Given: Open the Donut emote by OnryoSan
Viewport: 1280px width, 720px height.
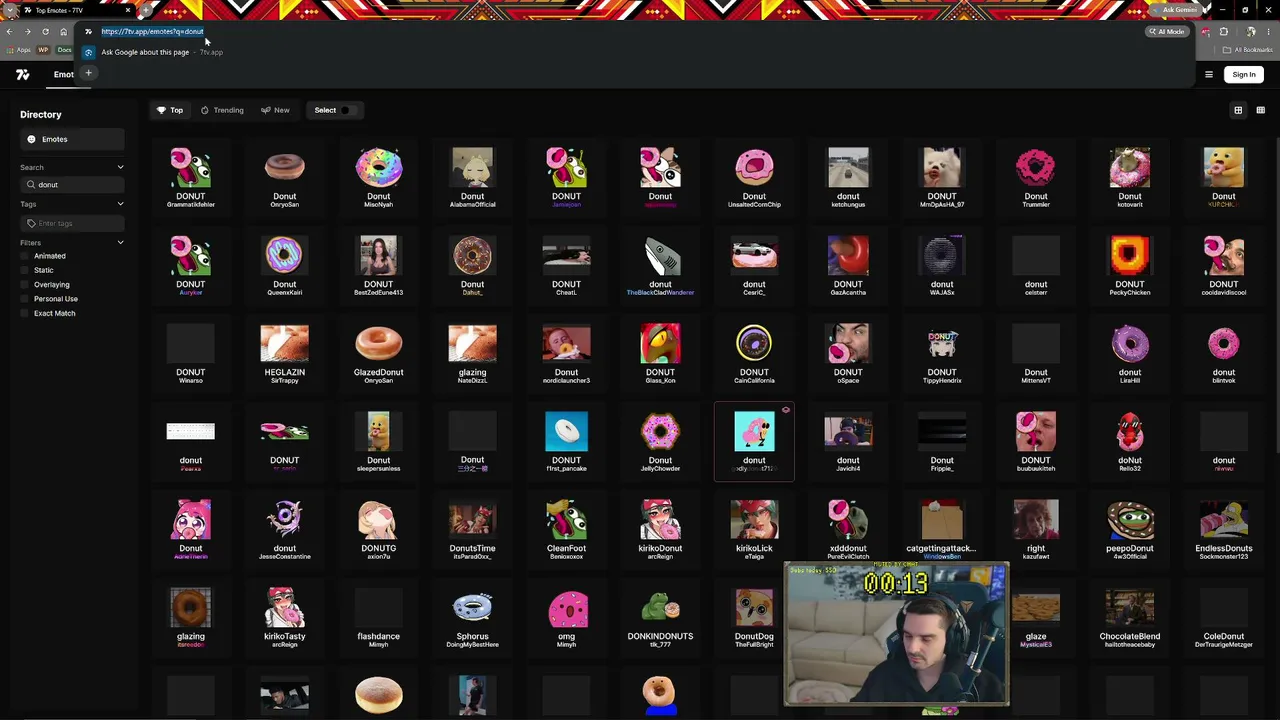Looking at the screenshot, I should (x=284, y=178).
